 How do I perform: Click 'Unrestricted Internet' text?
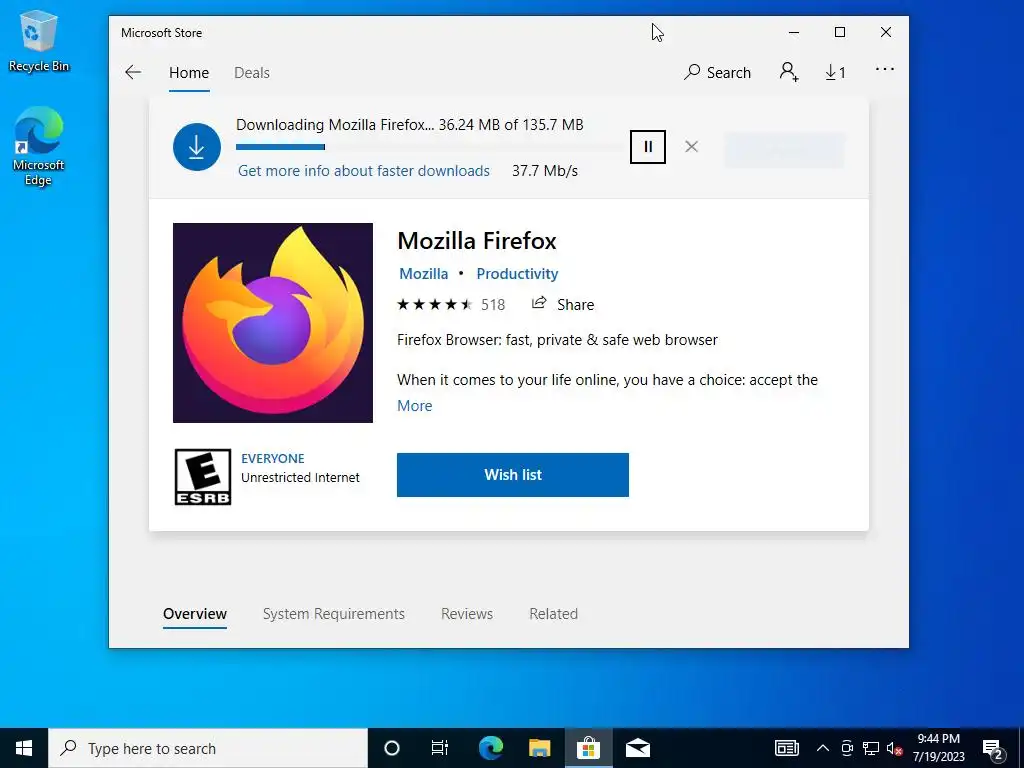(300, 477)
